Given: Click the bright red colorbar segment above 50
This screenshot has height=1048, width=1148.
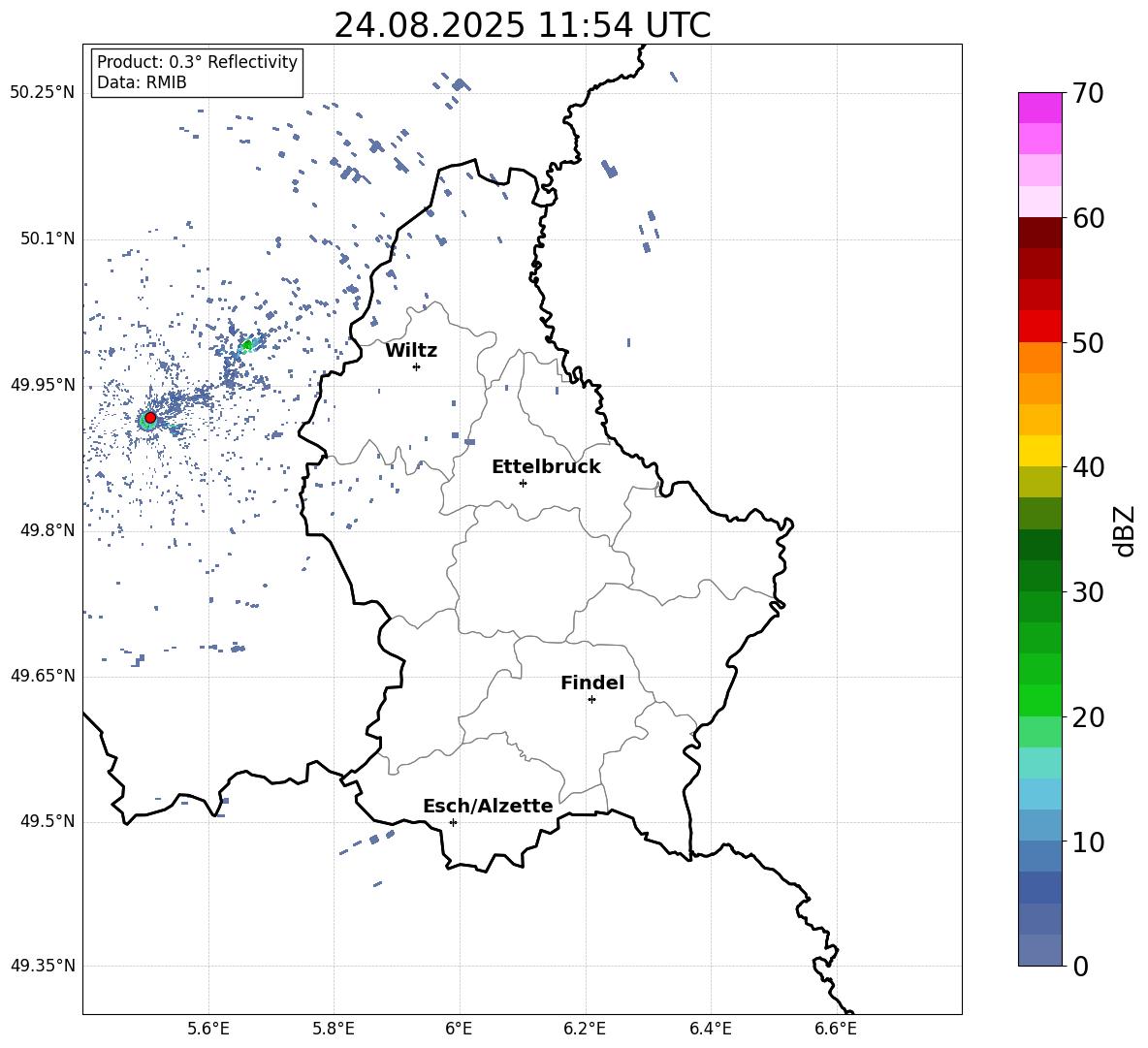Looking at the screenshot, I should tap(1040, 327).
